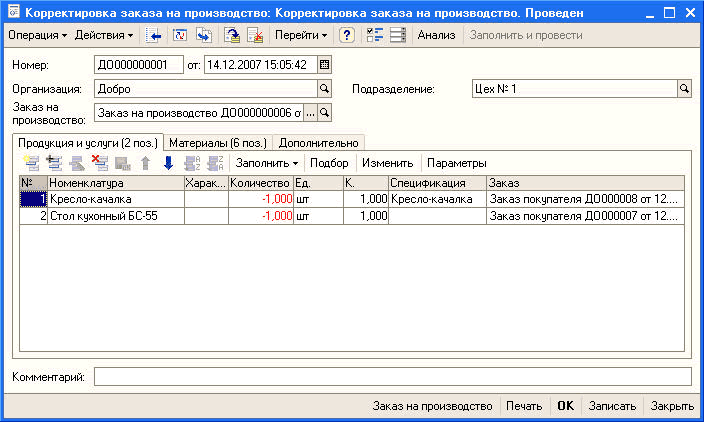Image resolution: width=704 pixels, height=422 pixels.
Task: Move row down blue arrow icon
Action: coord(168,163)
